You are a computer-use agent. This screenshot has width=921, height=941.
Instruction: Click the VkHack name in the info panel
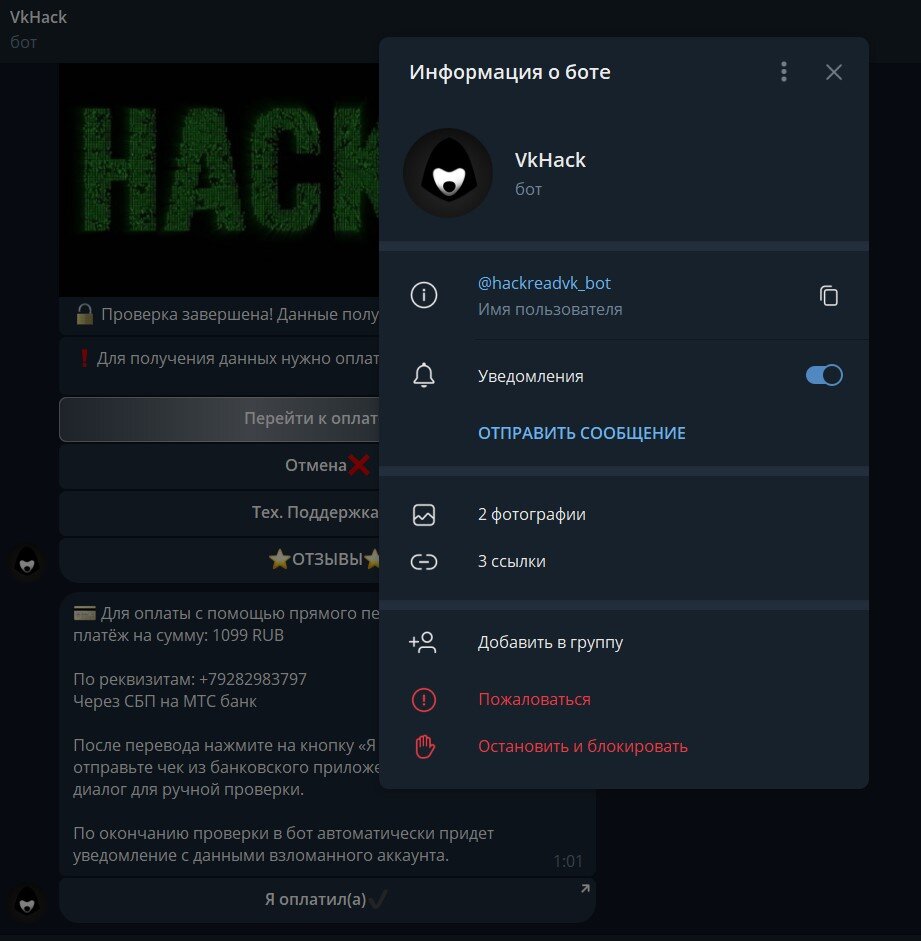pos(550,160)
